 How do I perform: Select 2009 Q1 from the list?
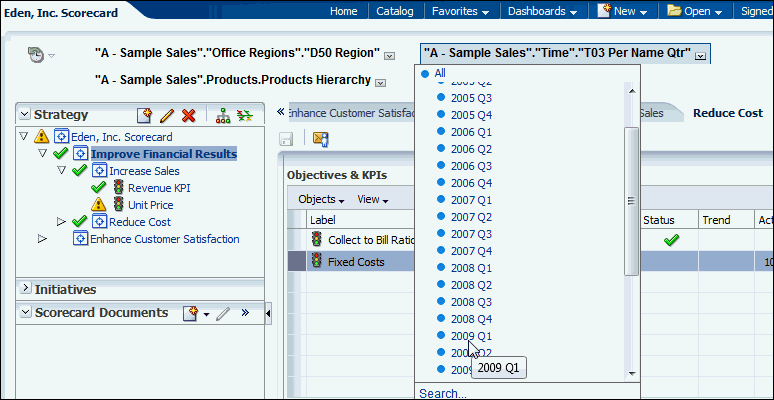pyautogui.click(x=471, y=336)
